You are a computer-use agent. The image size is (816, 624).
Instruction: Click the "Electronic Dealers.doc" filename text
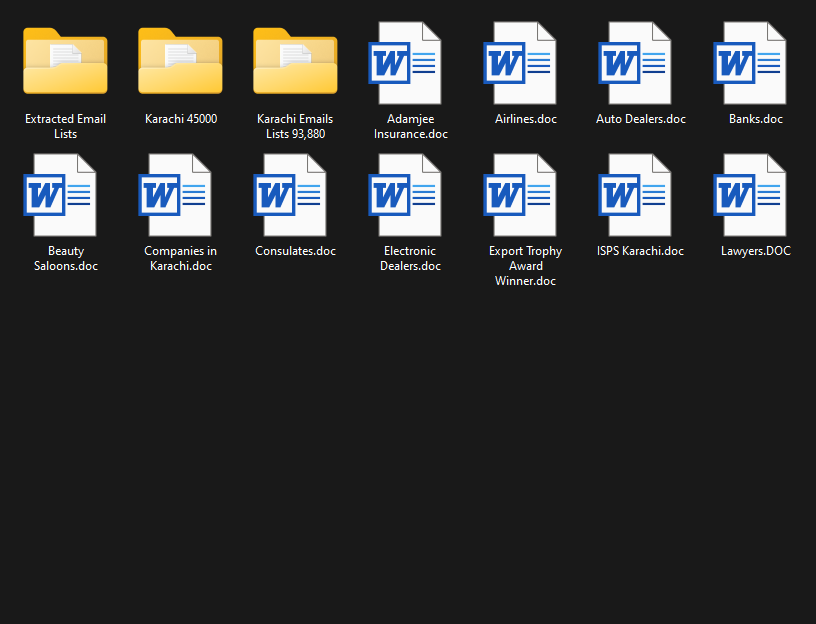coord(410,258)
